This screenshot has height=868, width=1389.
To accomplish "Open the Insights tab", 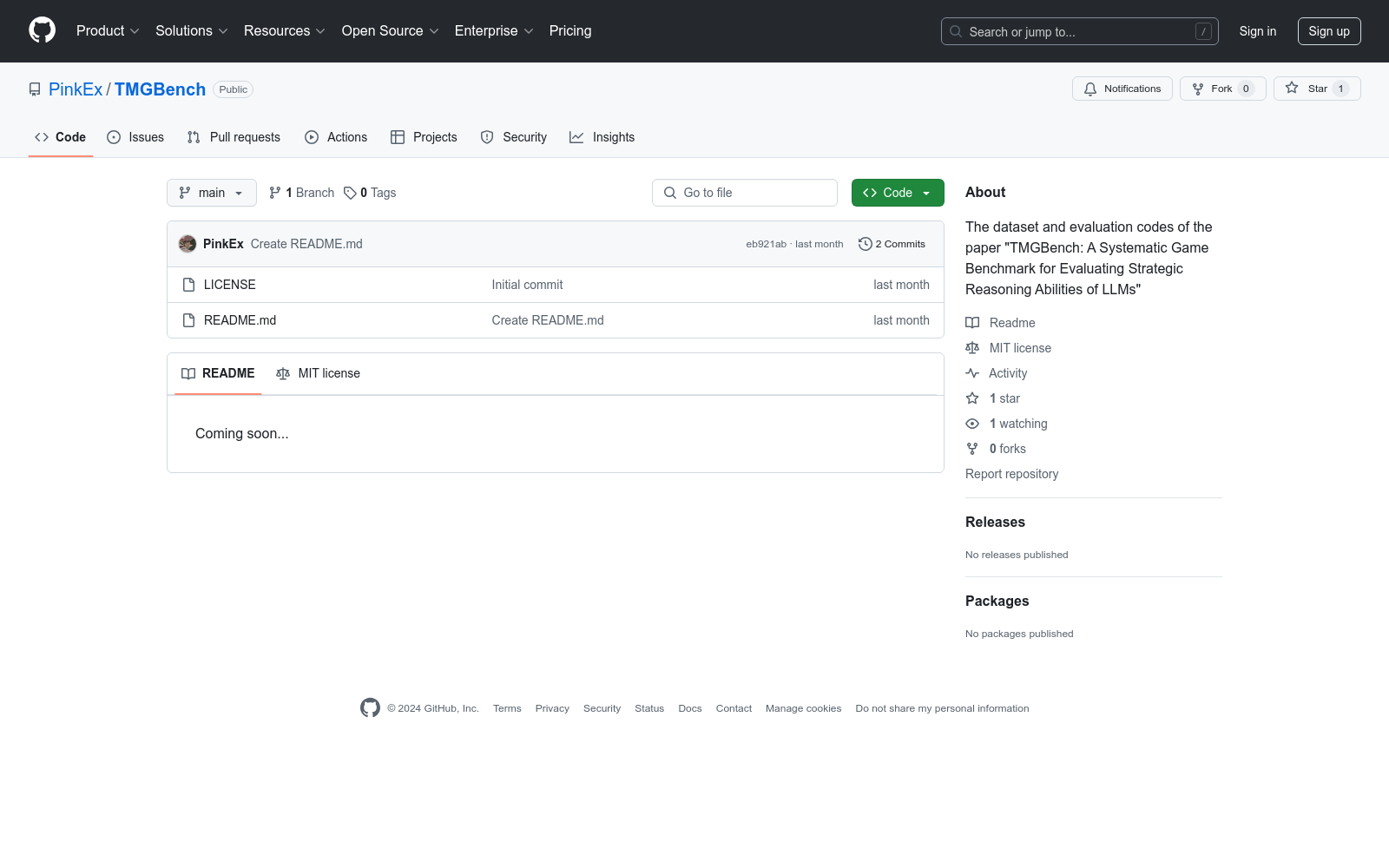I will tap(602, 137).
